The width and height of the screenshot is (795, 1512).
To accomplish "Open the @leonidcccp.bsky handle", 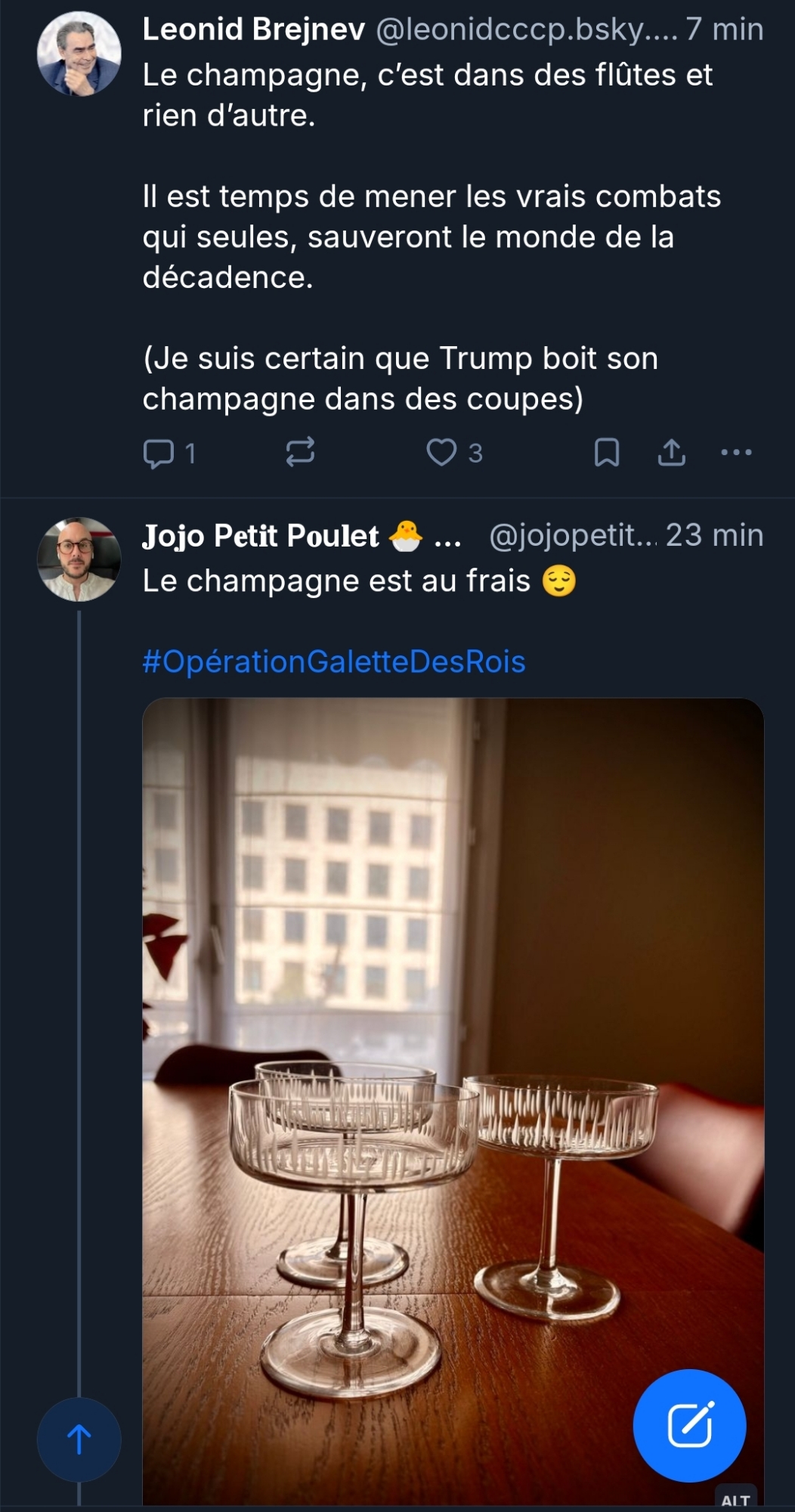I will [525, 30].
